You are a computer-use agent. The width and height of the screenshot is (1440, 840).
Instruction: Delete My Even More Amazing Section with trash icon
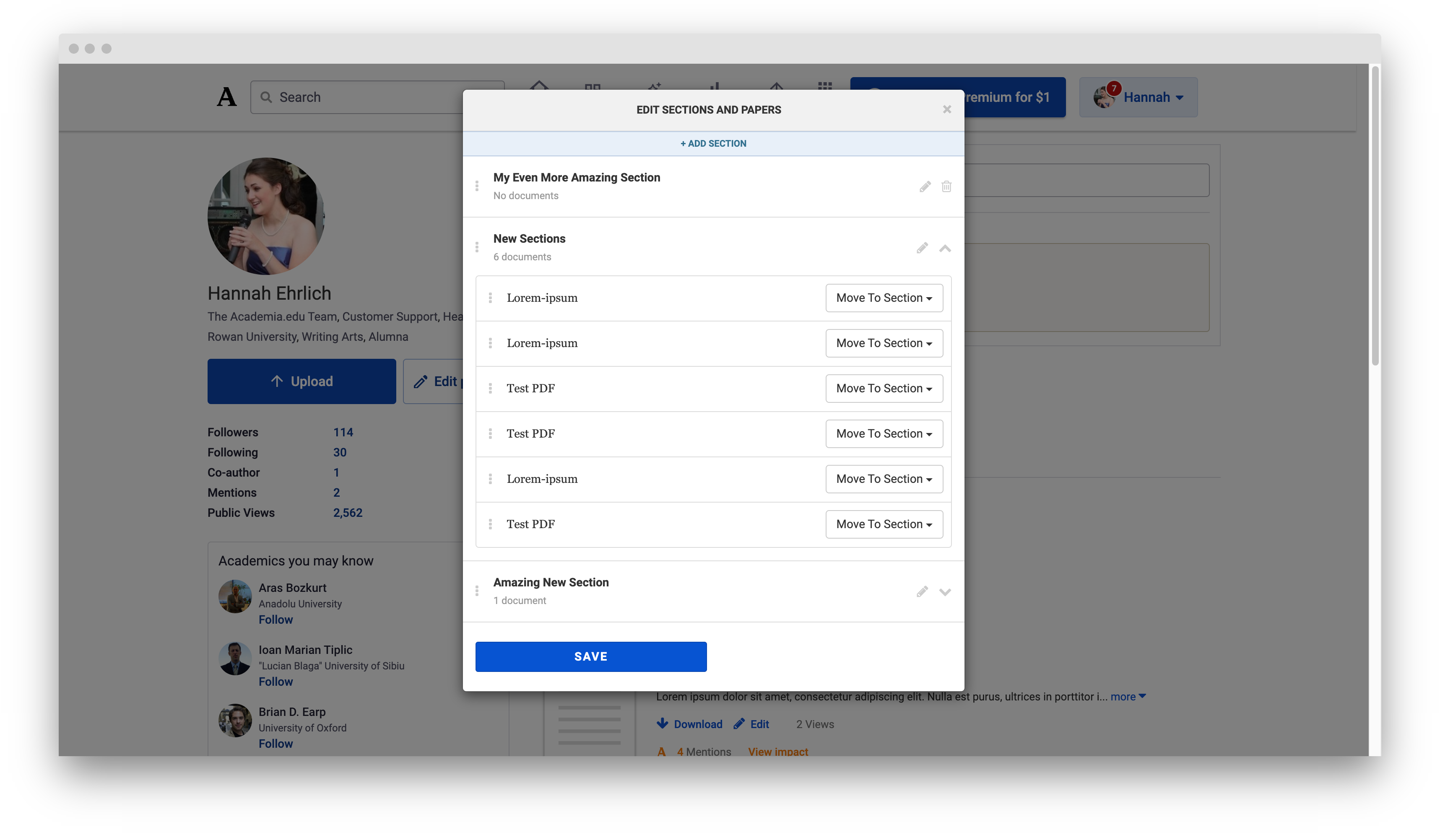[946, 187]
